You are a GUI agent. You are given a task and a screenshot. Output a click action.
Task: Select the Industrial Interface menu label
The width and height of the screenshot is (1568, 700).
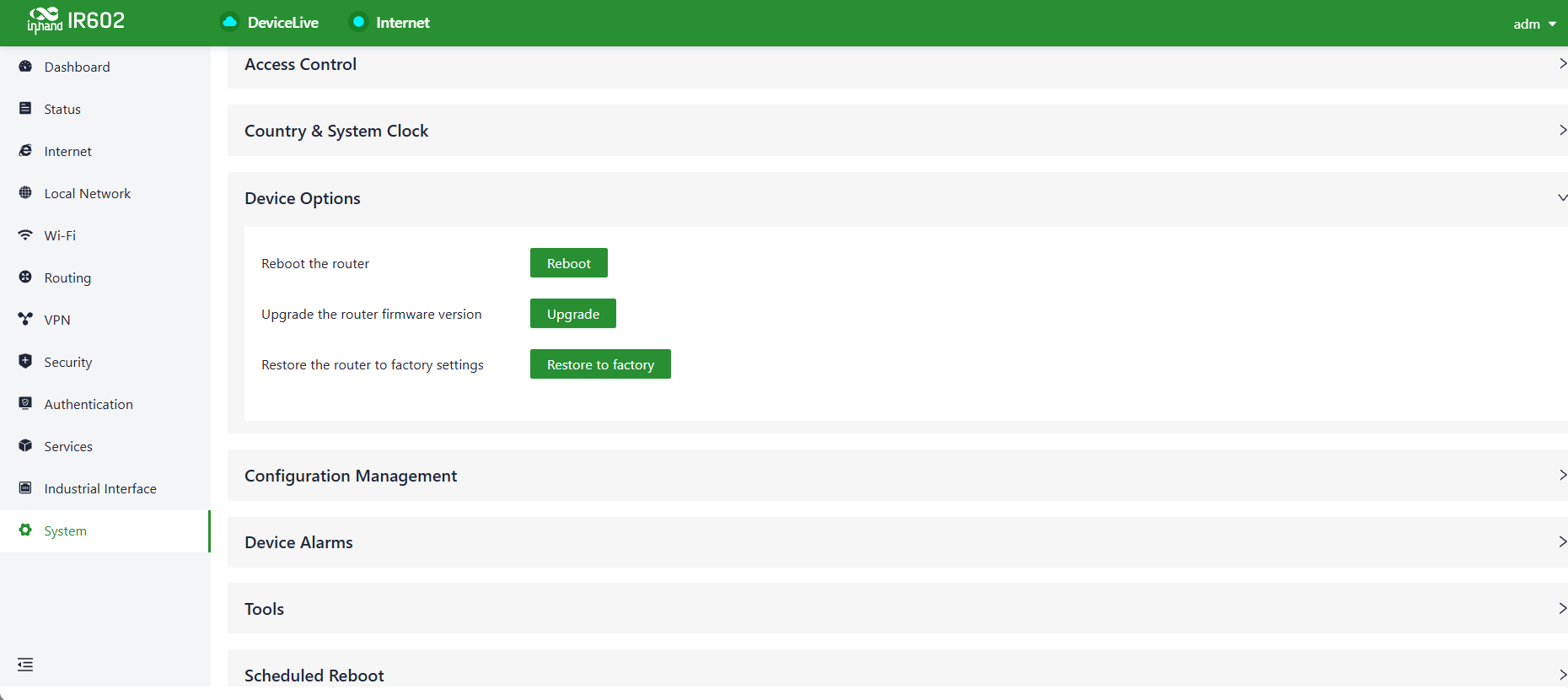[x=100, y=488]
